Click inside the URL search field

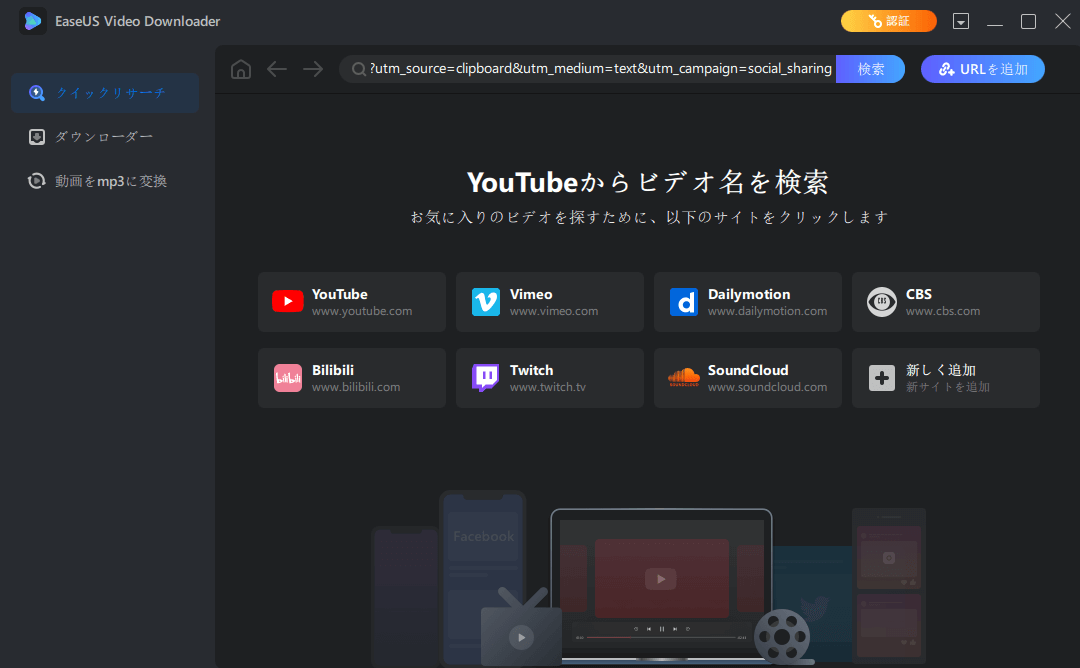tap(600, 69)
